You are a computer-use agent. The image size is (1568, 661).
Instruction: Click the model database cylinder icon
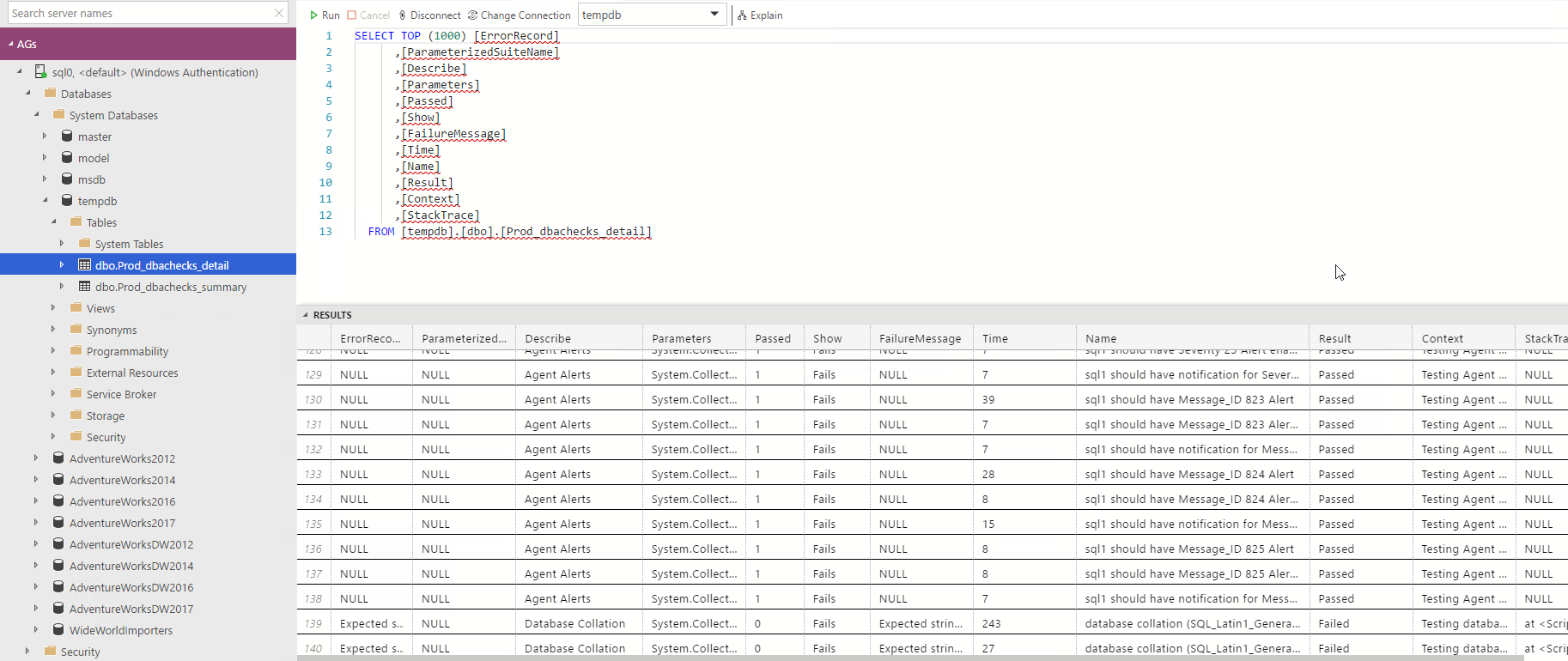[x=67, y=157]
